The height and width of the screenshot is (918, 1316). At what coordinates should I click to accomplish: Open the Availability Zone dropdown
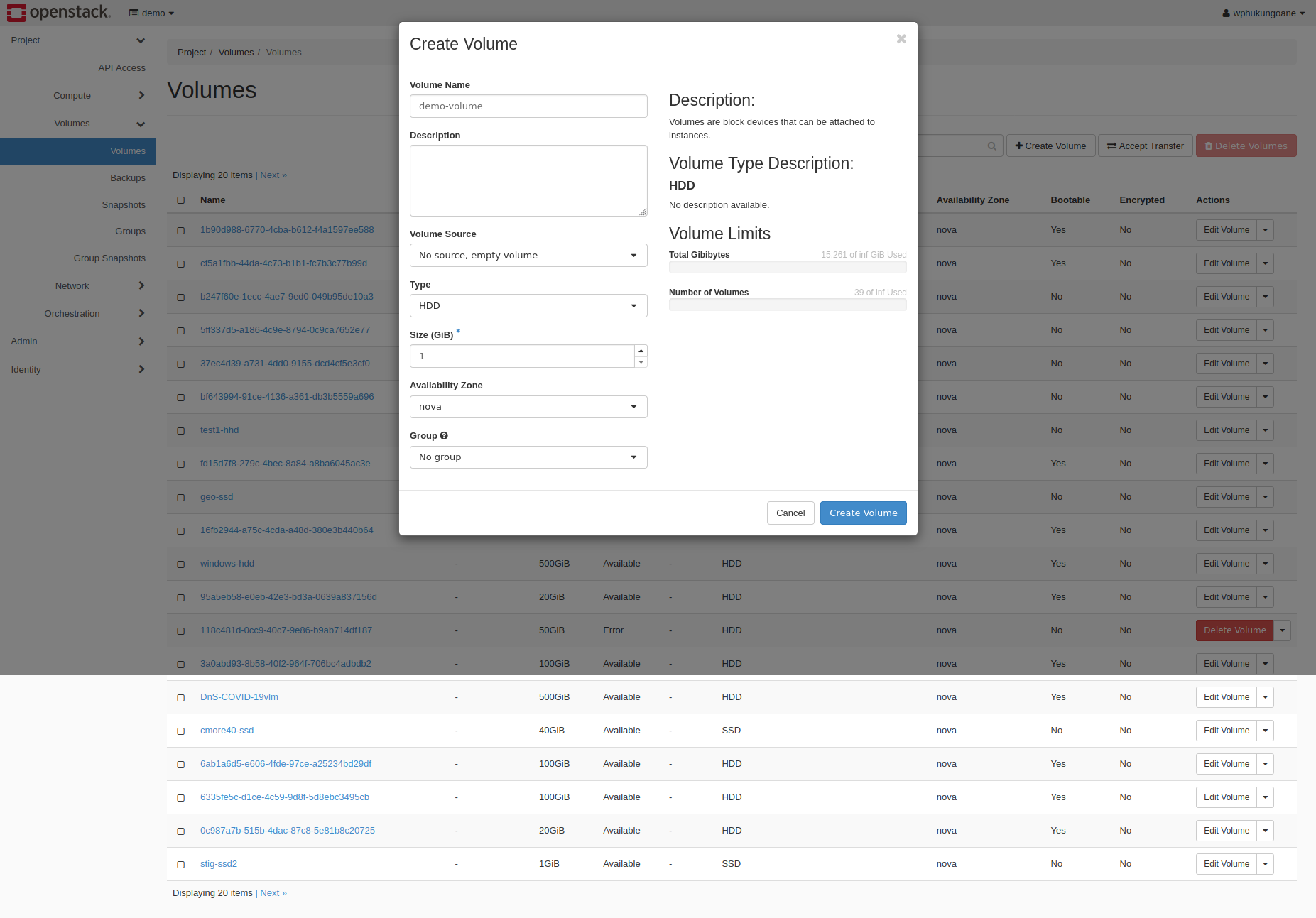tap(528, 407)
